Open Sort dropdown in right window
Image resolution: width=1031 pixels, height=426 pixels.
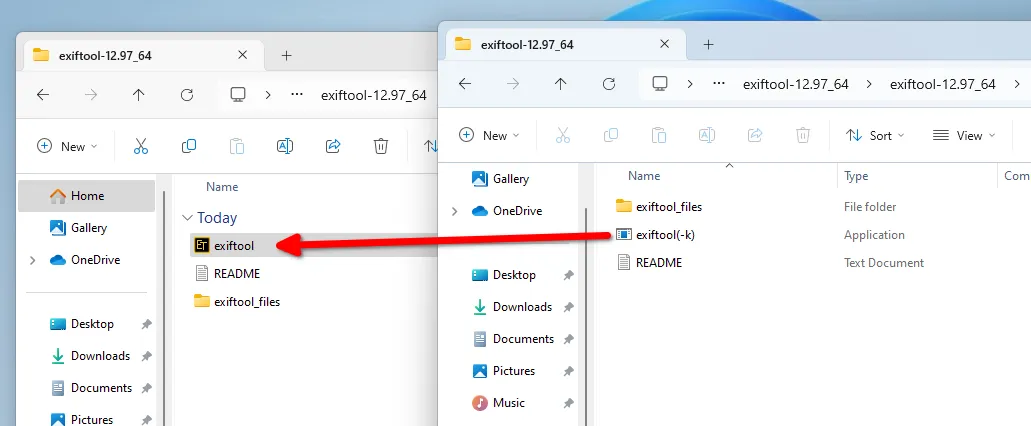click(x=875, y=135)
